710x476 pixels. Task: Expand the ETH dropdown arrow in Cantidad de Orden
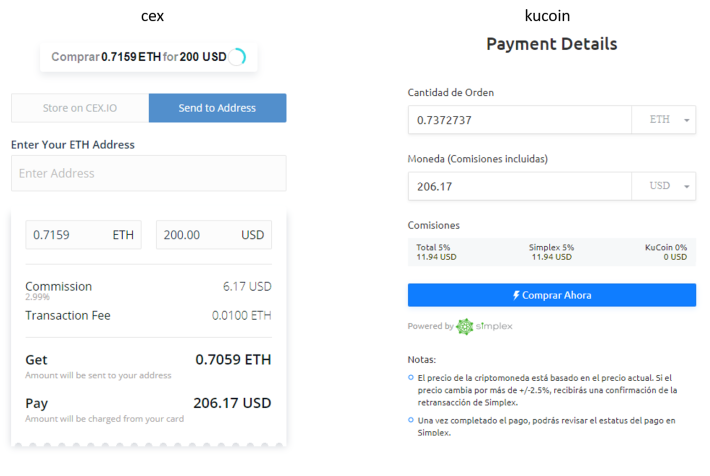point(687,120)
